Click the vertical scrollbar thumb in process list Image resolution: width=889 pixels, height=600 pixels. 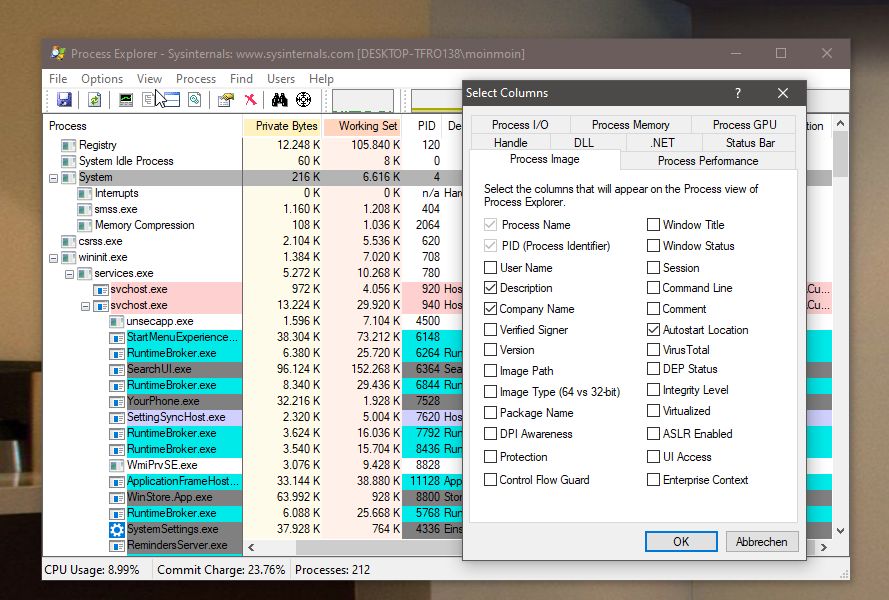(840, 153)
